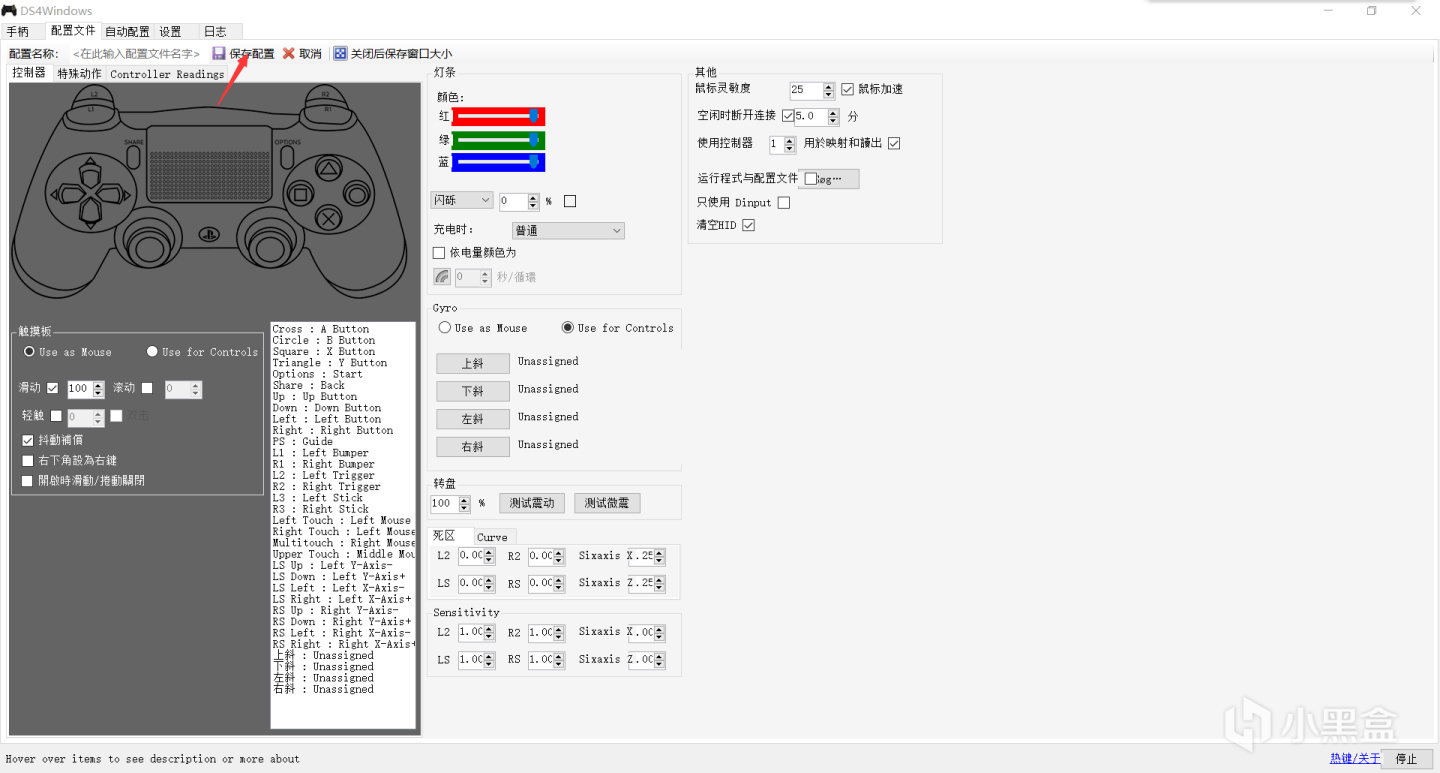
Task: Click the blue lightbar color slider
Action: (498, 162)
